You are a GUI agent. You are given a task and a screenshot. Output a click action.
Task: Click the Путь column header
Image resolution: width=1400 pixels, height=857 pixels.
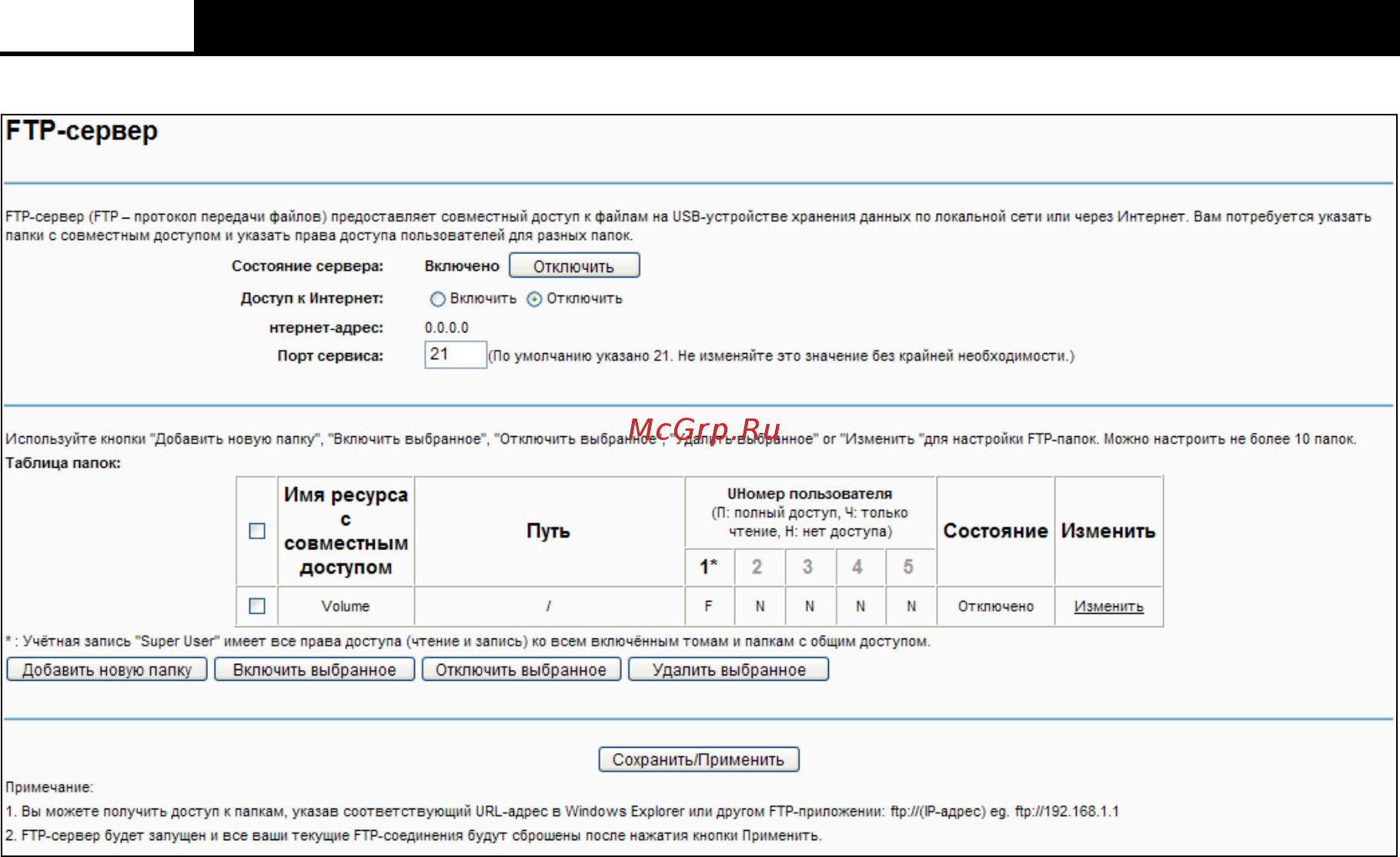(549, 531)
